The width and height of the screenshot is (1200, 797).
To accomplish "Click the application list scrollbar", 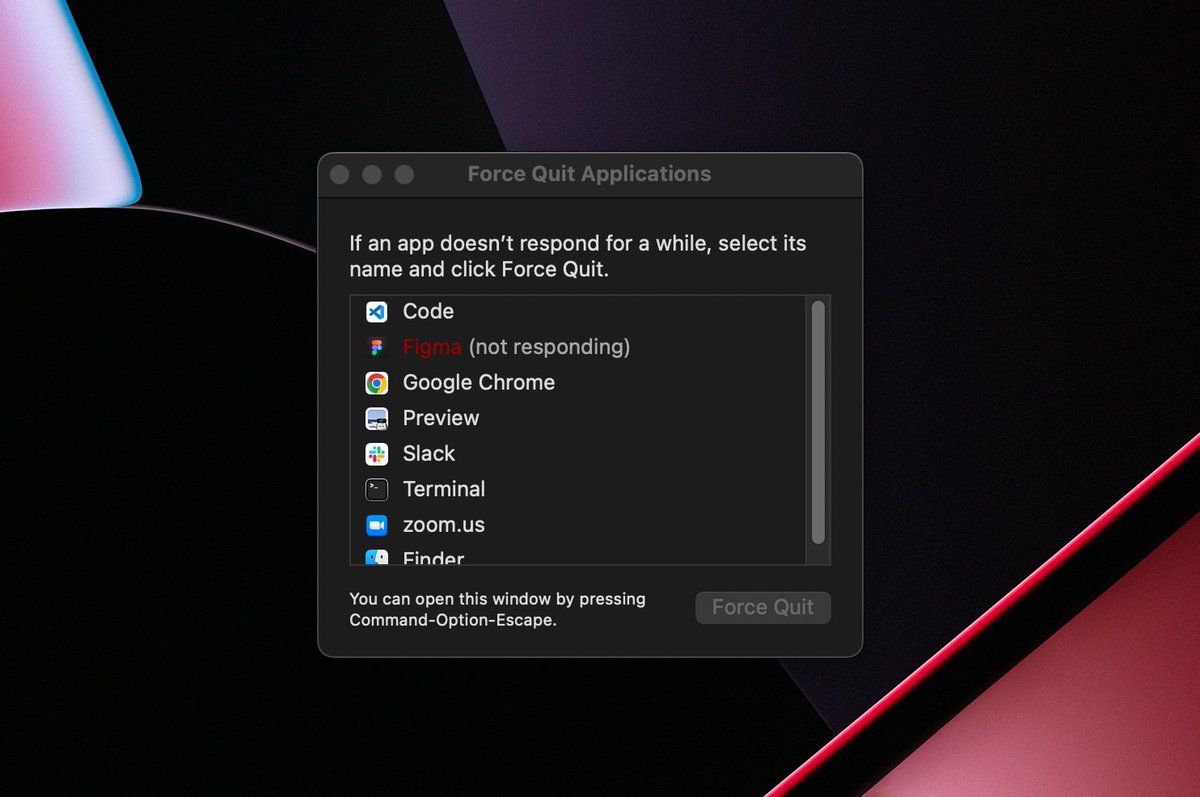I will (x=818, y=423).
